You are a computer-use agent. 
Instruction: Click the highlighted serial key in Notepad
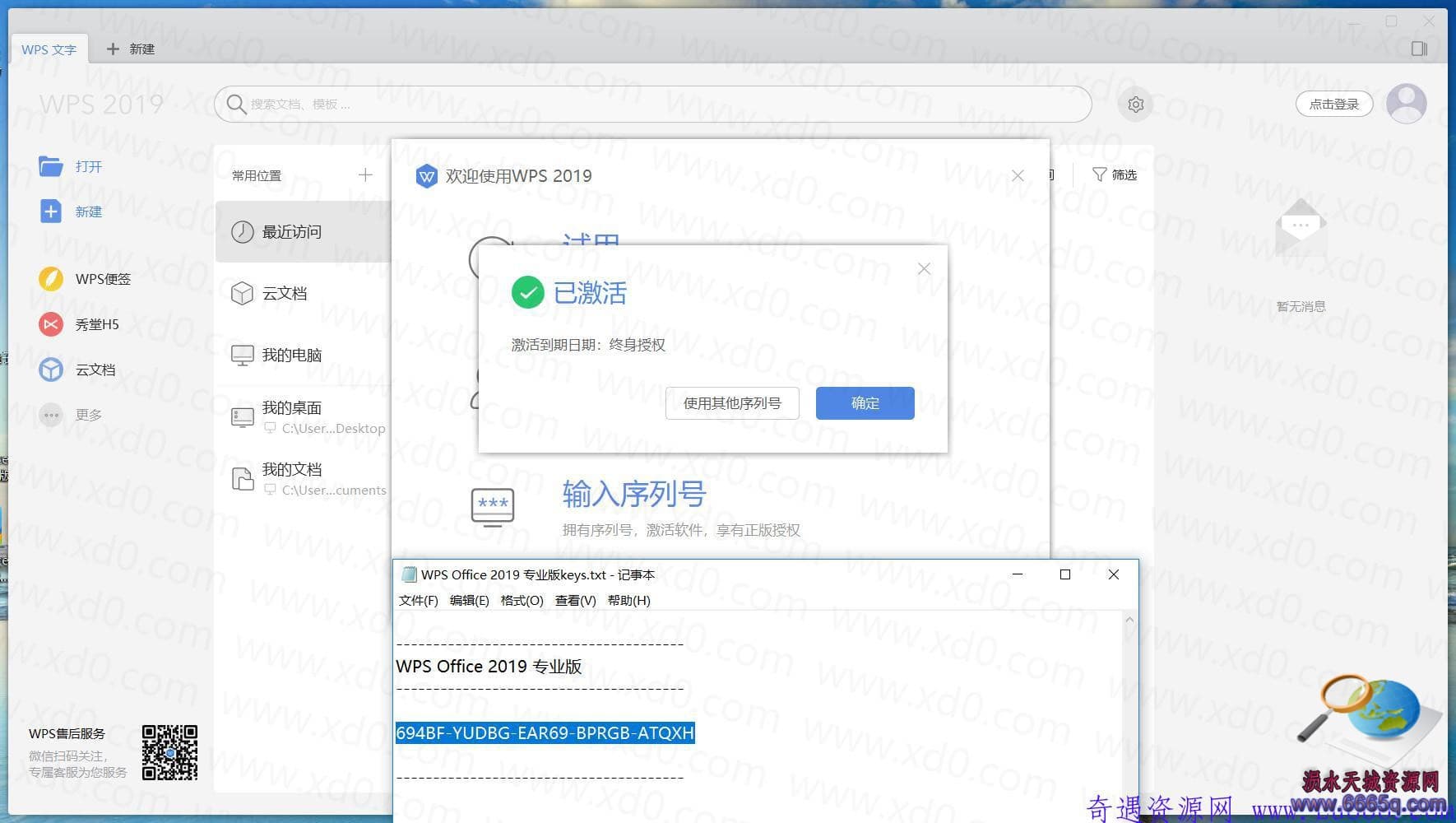click(545, 733)
